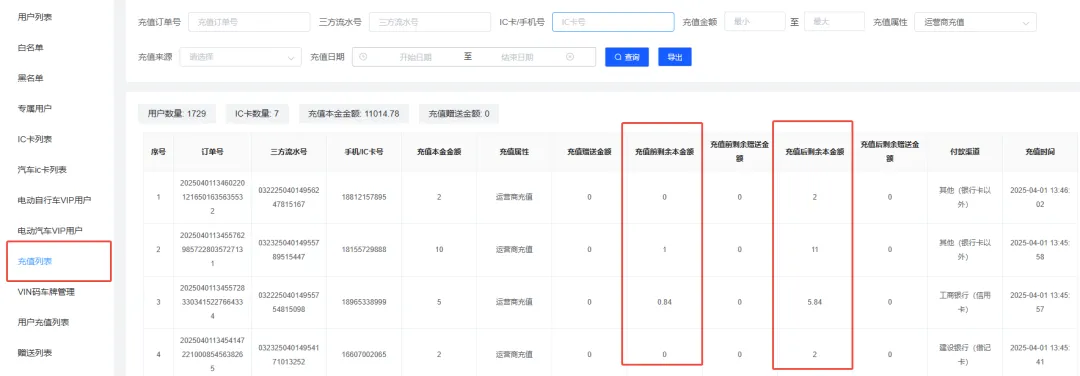Open 赠送列表 in the sidebar
Screen dimensions: 1080x376
pos(34,353)
